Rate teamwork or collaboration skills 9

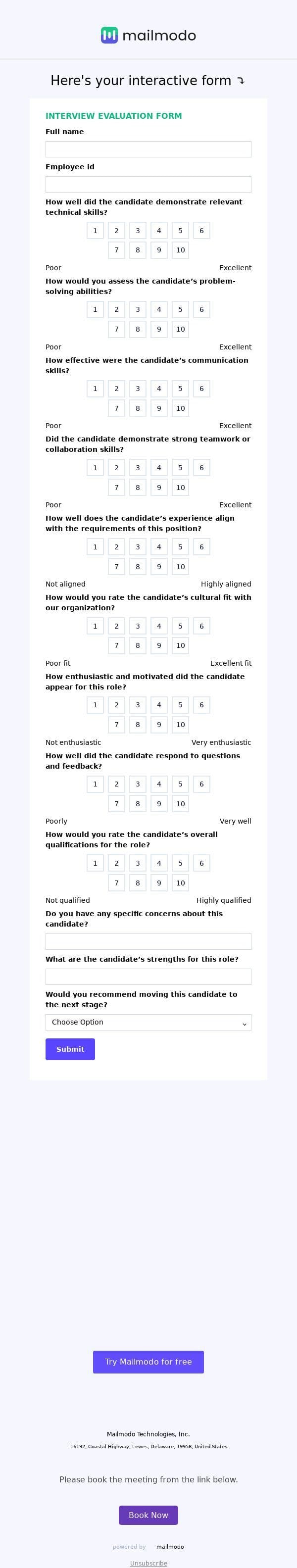pyautogui.click(x=159, y=488)
